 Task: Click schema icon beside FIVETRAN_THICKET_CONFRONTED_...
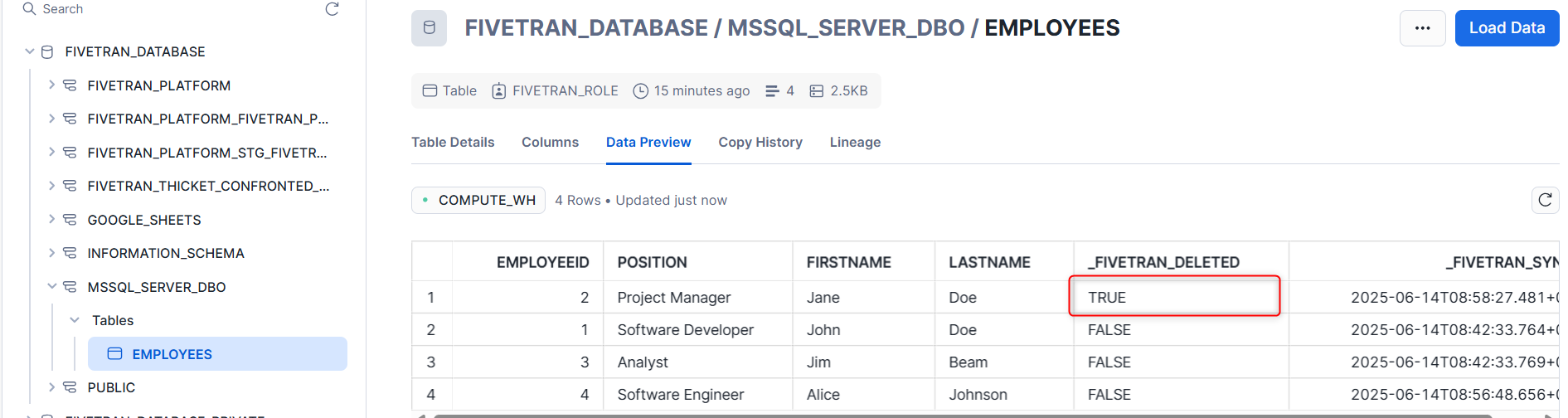(x=70, y=186)
